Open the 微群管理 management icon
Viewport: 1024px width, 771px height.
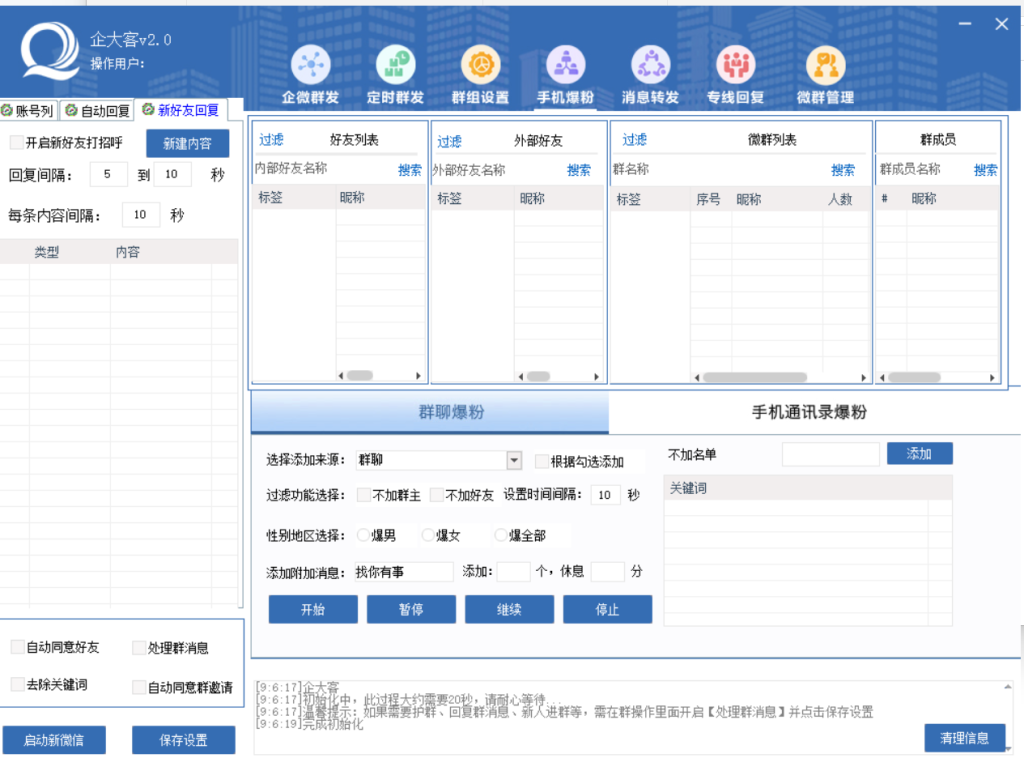coord(825,66)
